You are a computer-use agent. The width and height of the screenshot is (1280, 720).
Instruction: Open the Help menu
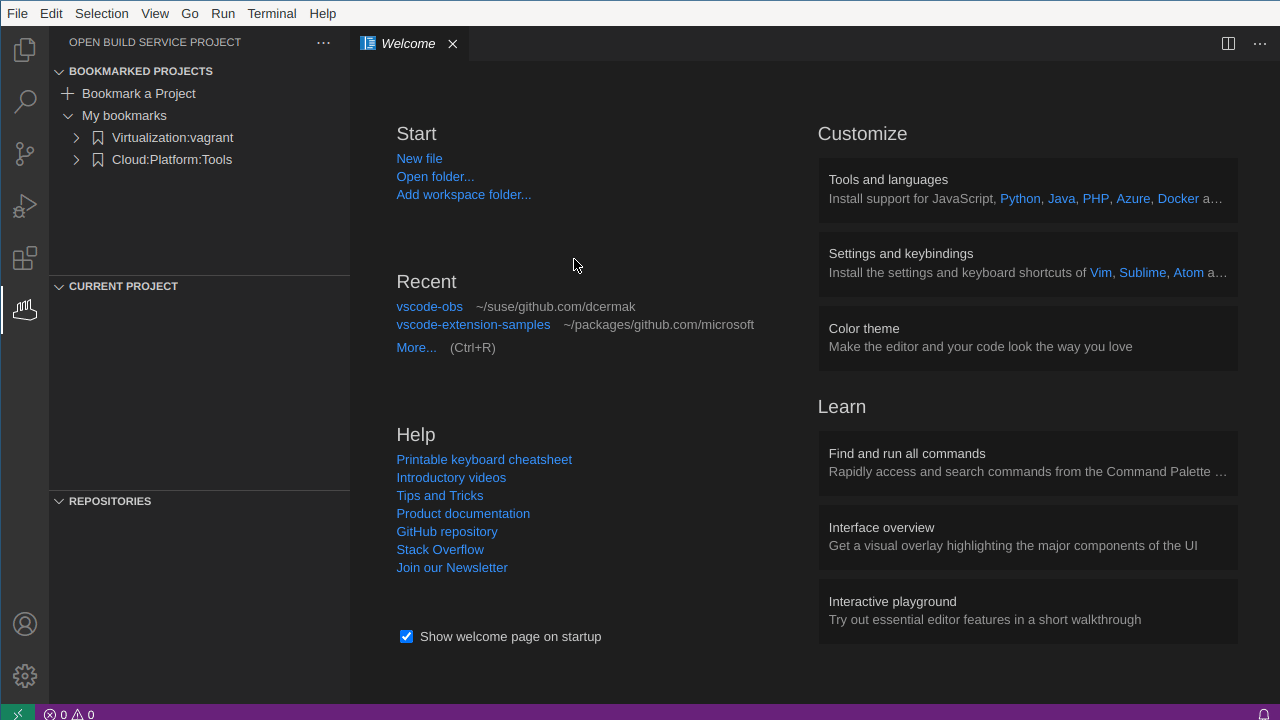[323, 13]
